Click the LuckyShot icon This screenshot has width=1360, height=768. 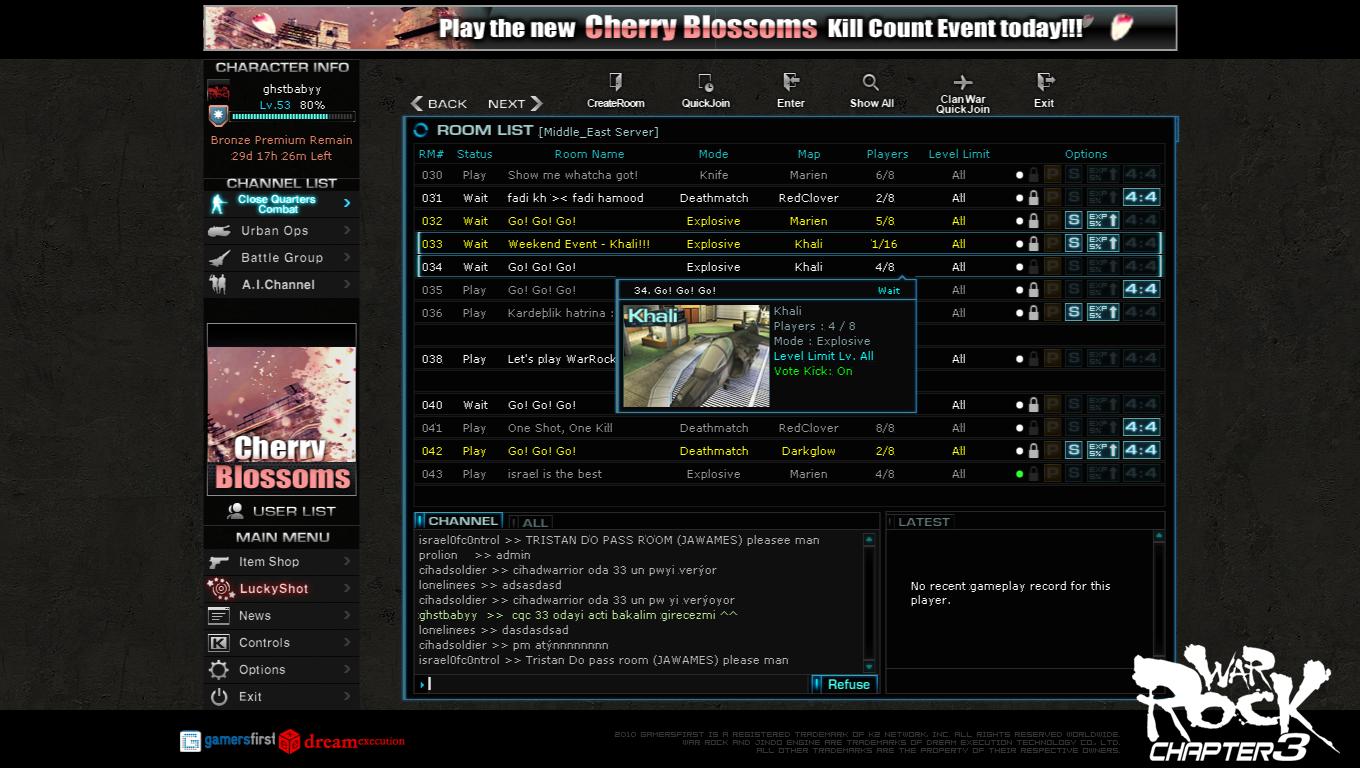click(x=219, y=588)
